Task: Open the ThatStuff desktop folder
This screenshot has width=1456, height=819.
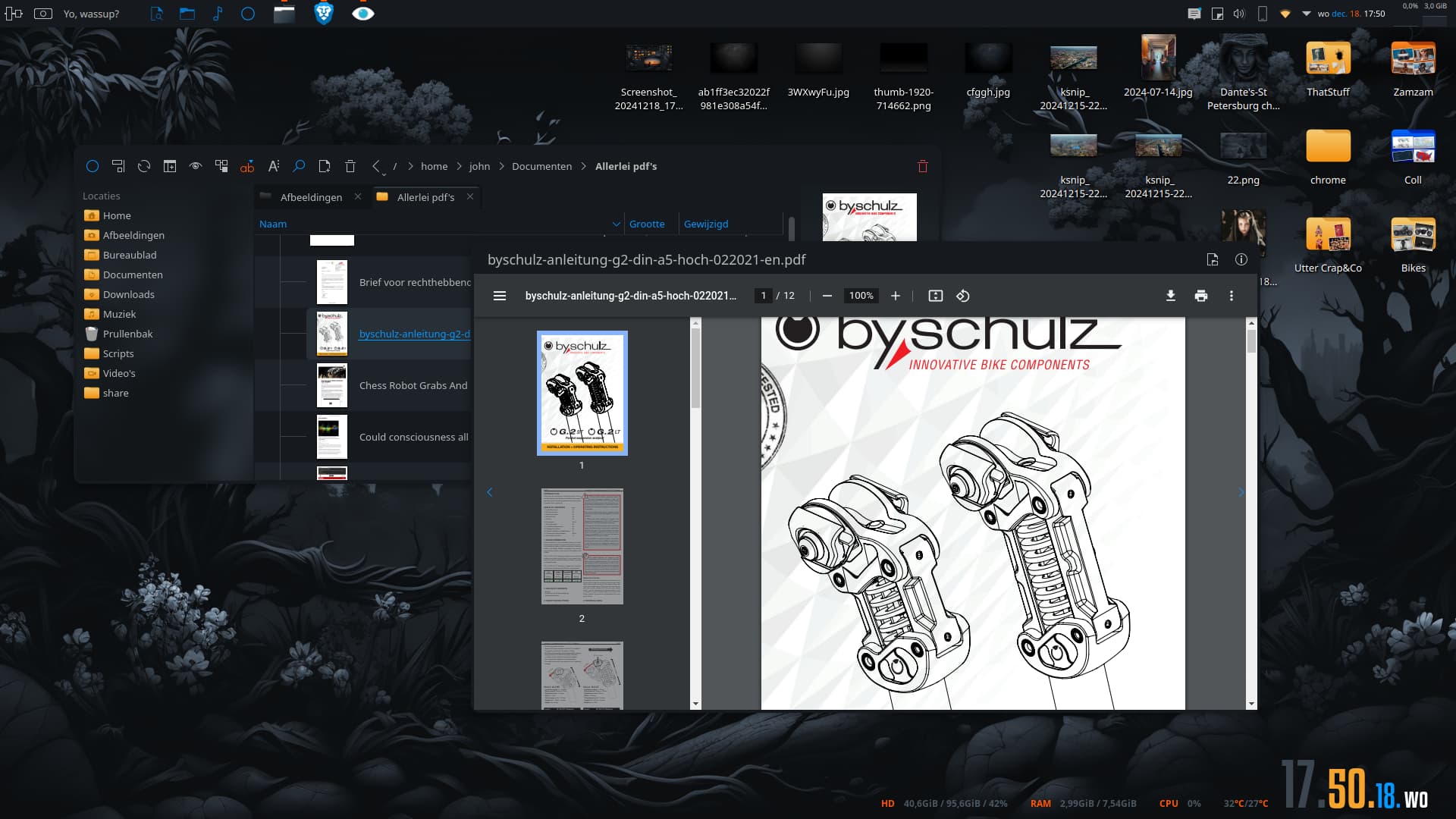Action: point(1328,70)
